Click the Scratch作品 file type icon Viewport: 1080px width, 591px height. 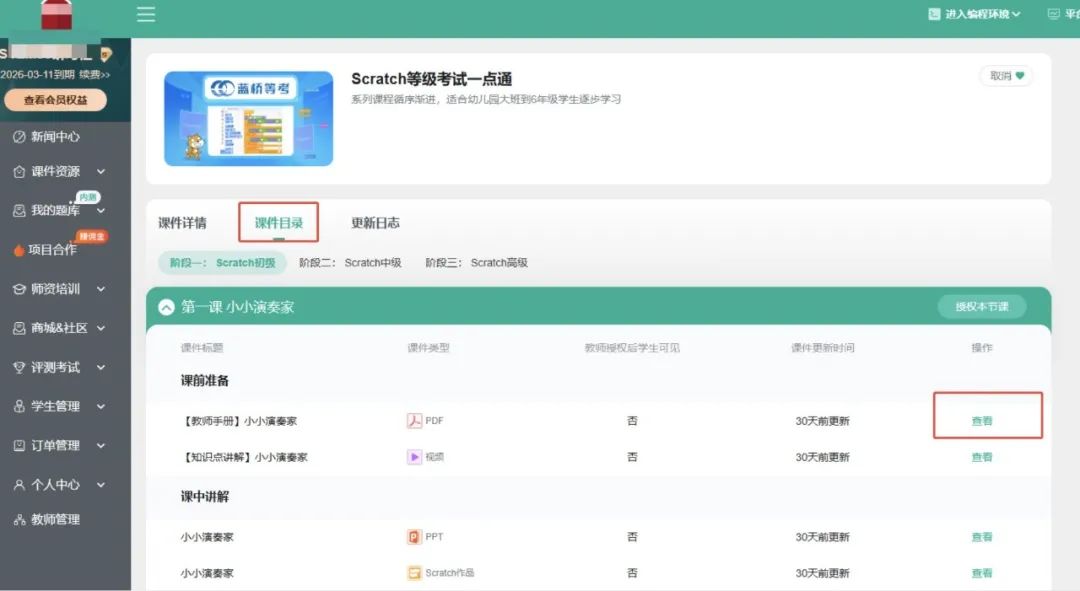(414, 572)
